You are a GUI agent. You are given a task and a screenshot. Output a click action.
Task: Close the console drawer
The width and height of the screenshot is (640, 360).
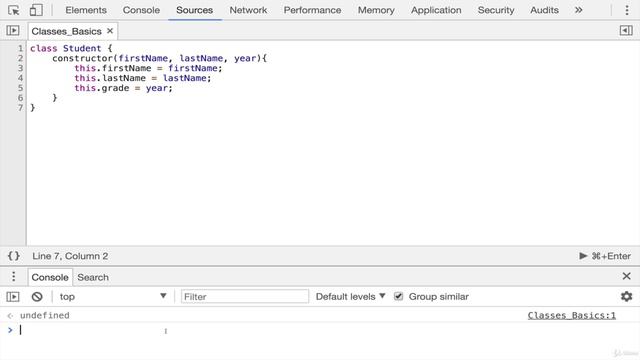[627, 276]
